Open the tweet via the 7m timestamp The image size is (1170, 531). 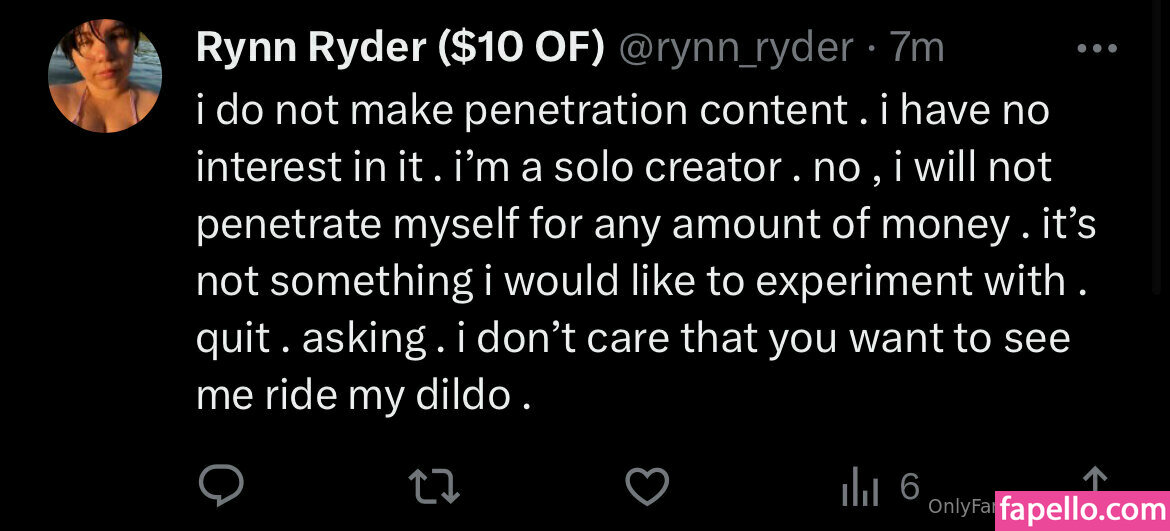pos(917,47)
